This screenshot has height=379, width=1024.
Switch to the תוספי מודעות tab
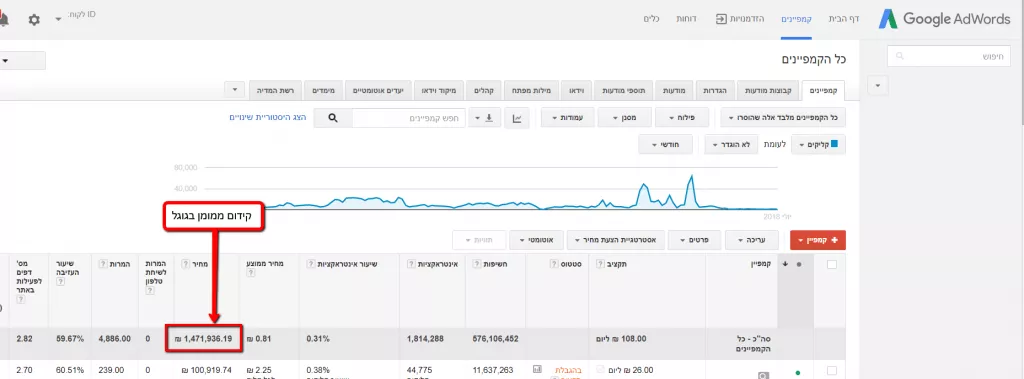pos(623,90)
